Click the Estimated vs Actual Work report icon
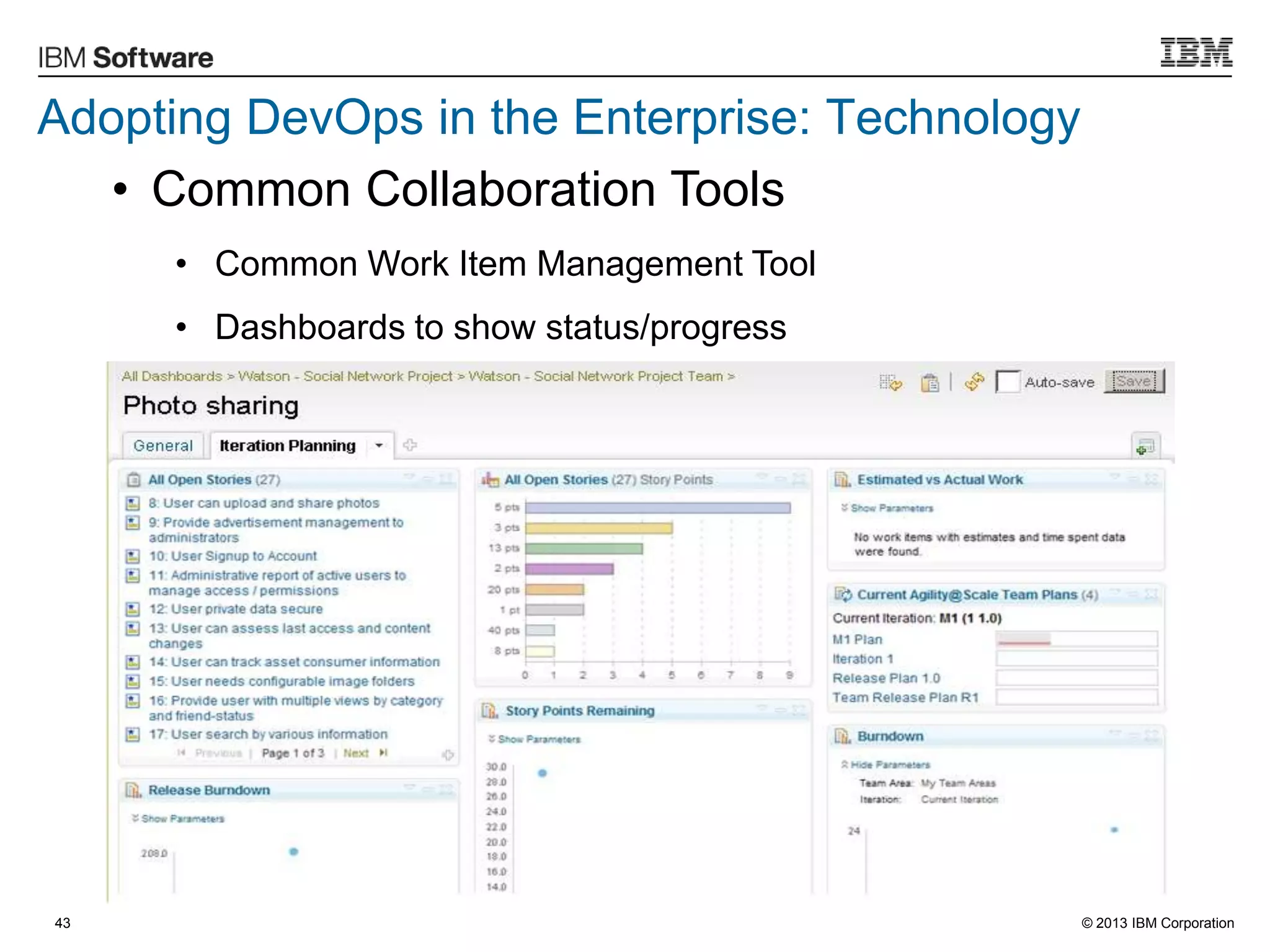The image size is (1270, 952). (x=842, y=480)
